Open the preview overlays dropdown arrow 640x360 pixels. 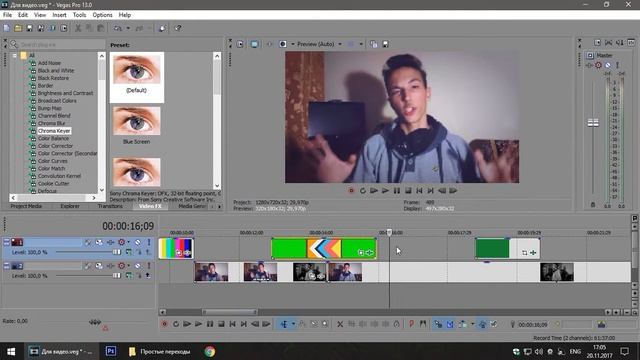tap(361, 44)
